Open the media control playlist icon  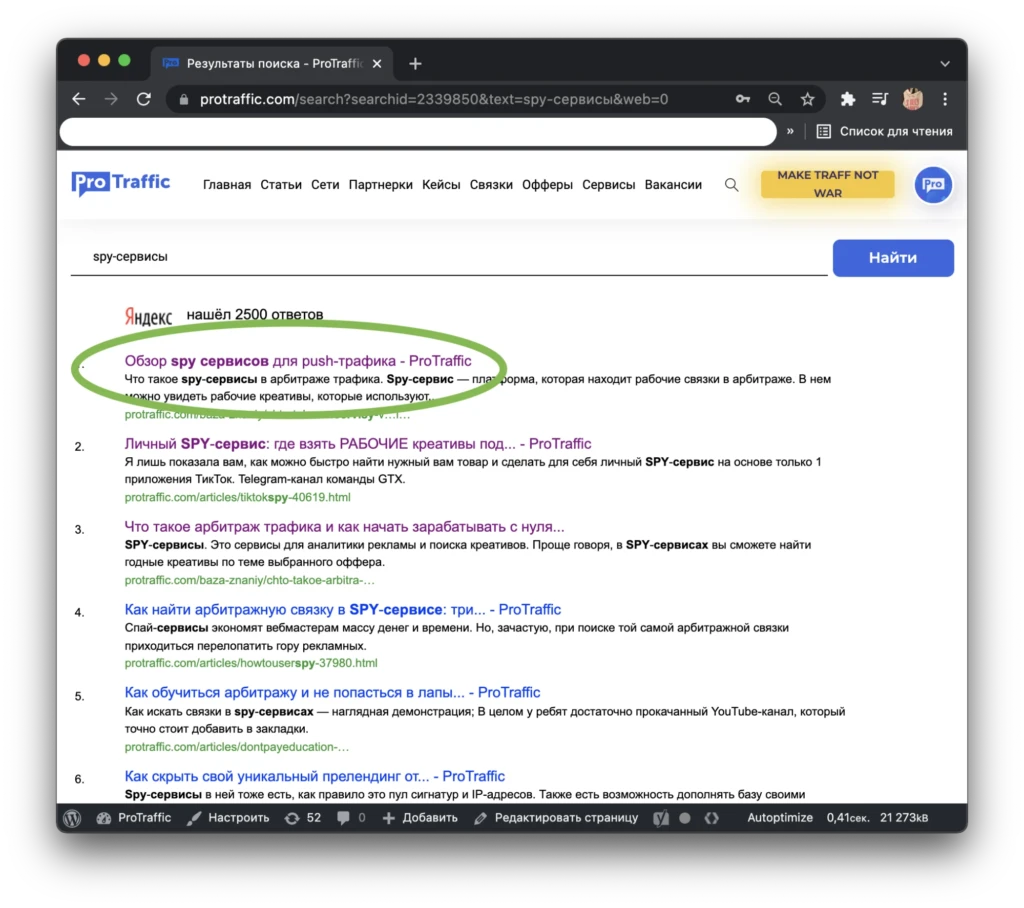pos(880,99)
